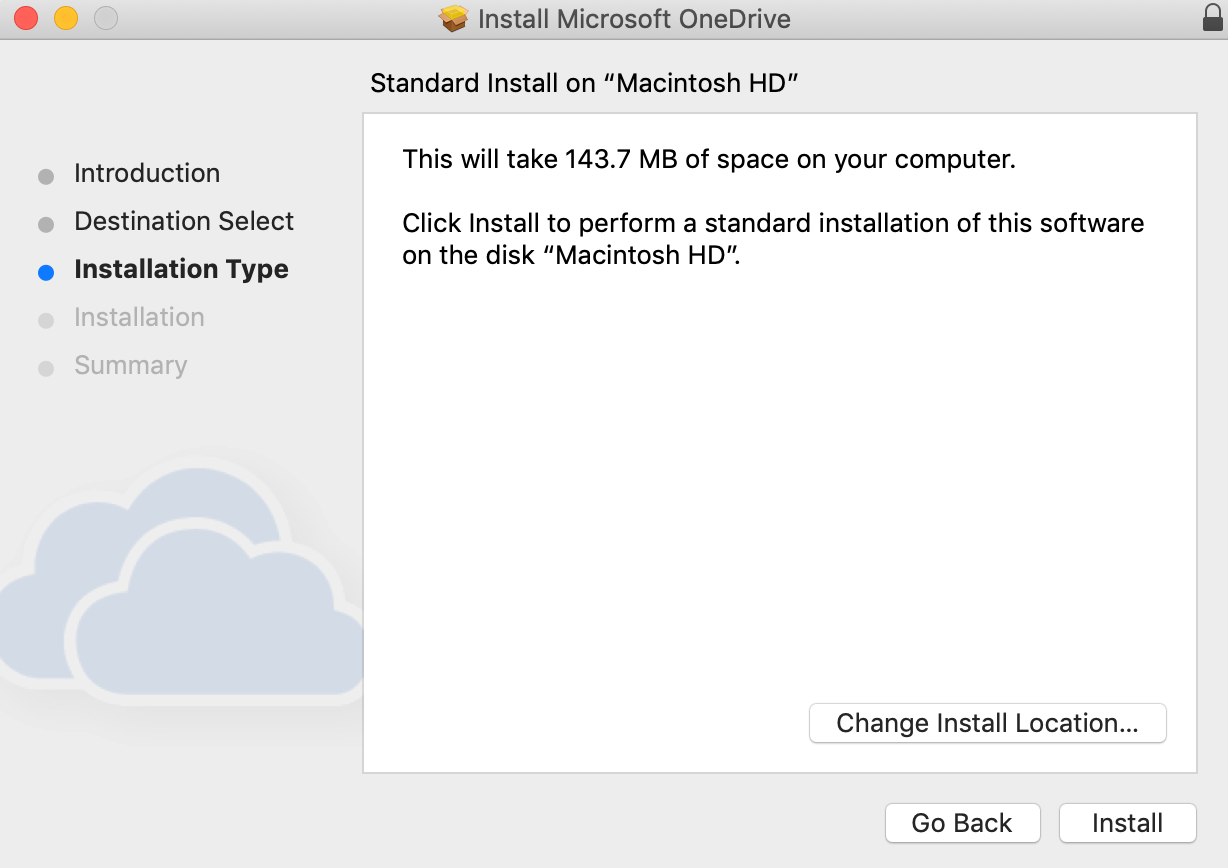Click the dimmed Summary step
The height and width of the screenshot is (868, 1228).
click(x=130, y=365)
